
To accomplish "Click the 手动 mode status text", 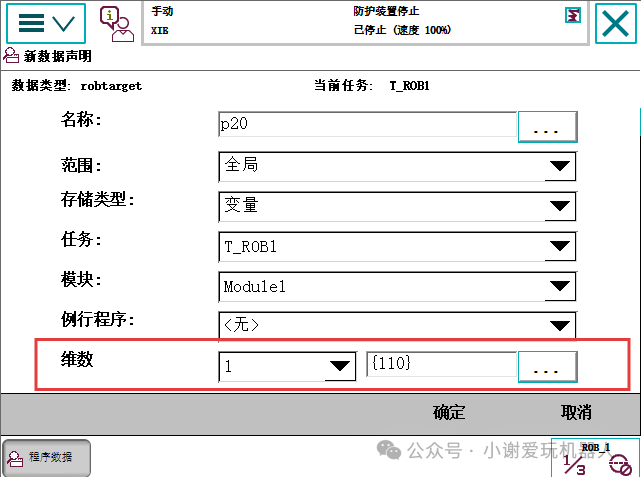I will click(x=162, y=11).
